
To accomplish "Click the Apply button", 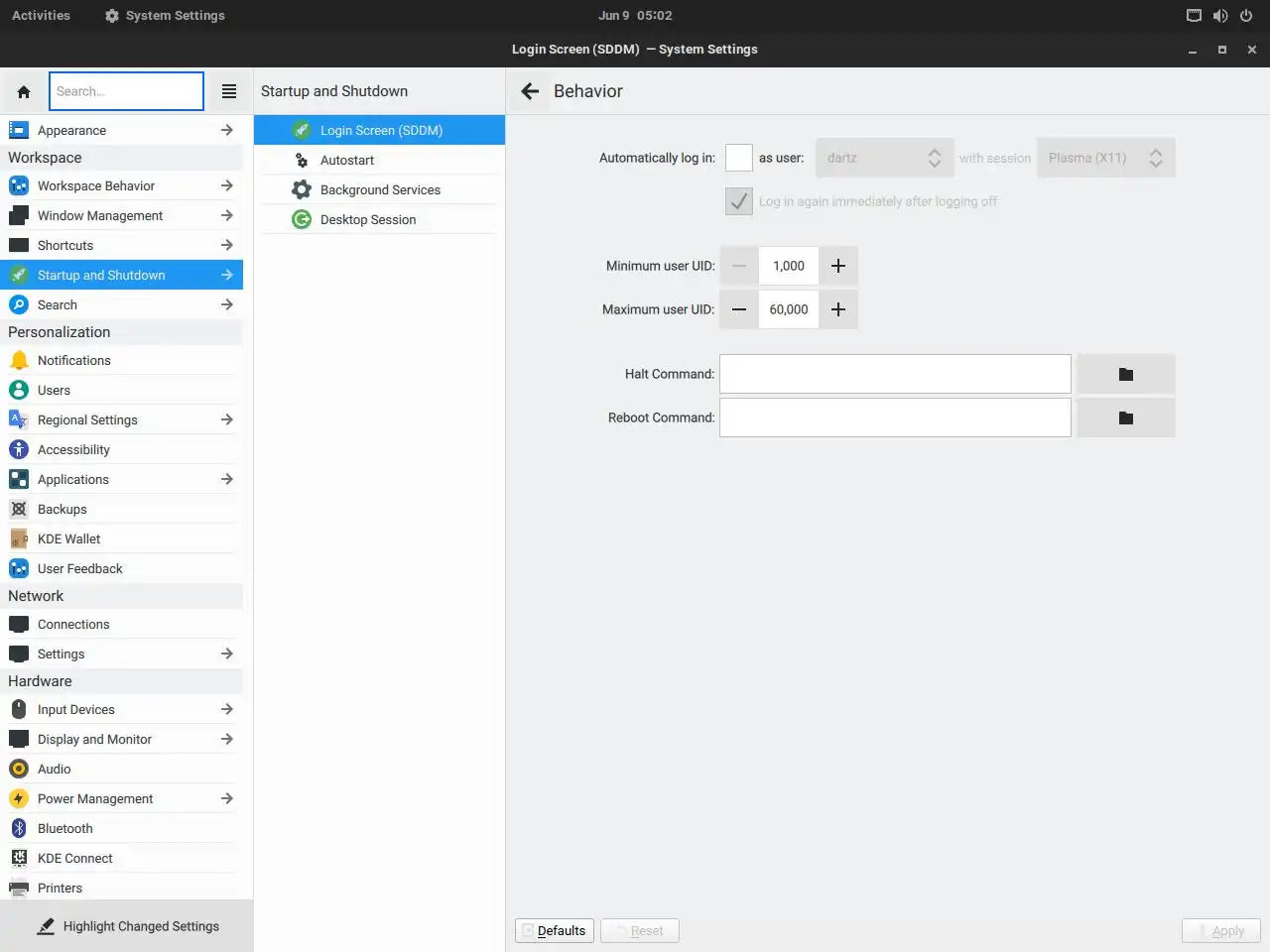I will 1220,930.
